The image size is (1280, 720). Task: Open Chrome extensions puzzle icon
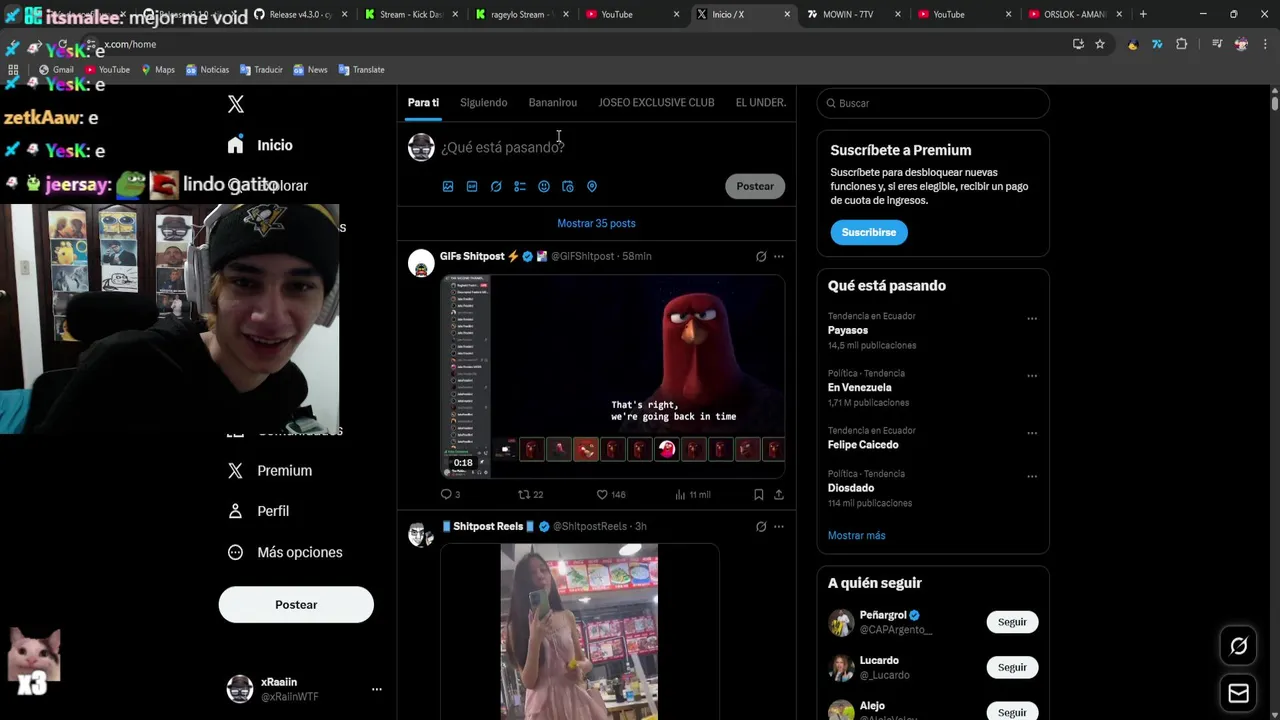(x=1181, y=44)
